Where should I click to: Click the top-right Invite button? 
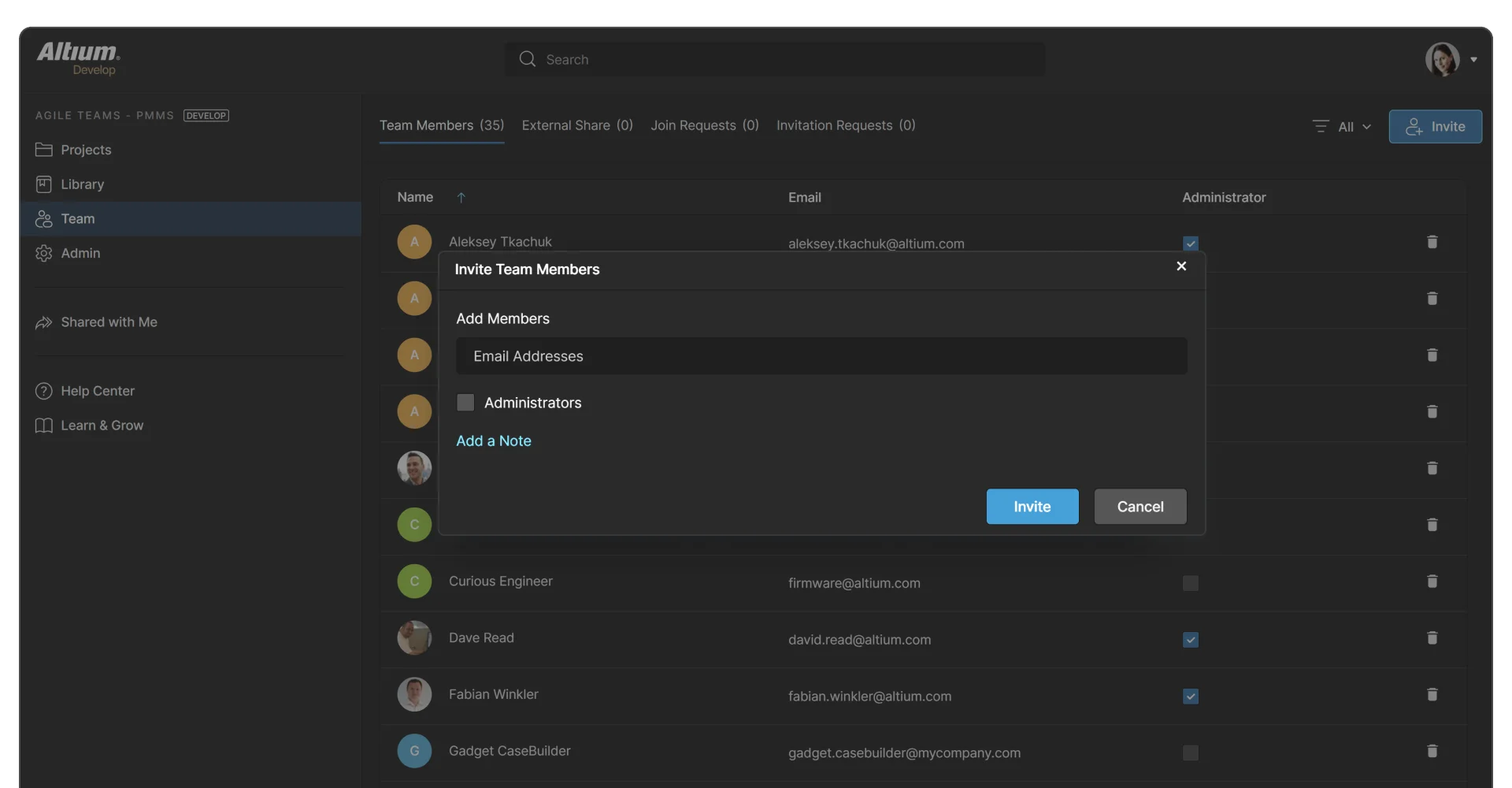[1435, 127]
